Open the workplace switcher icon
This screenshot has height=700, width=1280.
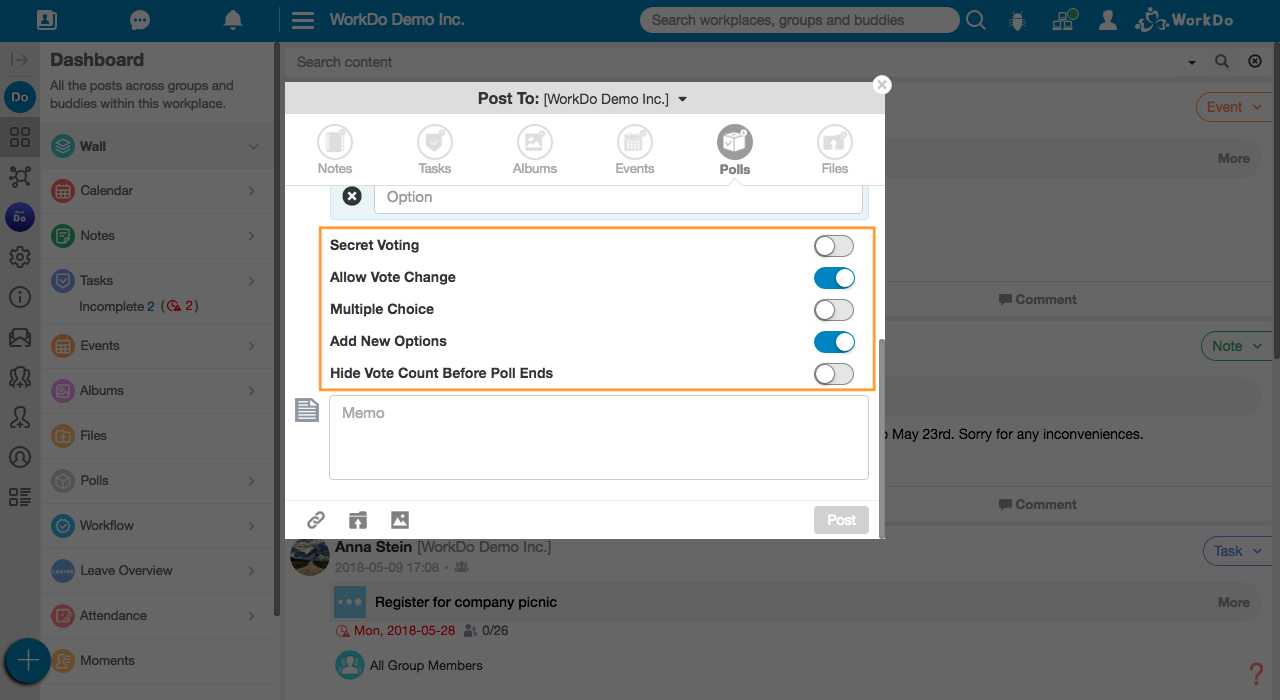[1064, 20]
